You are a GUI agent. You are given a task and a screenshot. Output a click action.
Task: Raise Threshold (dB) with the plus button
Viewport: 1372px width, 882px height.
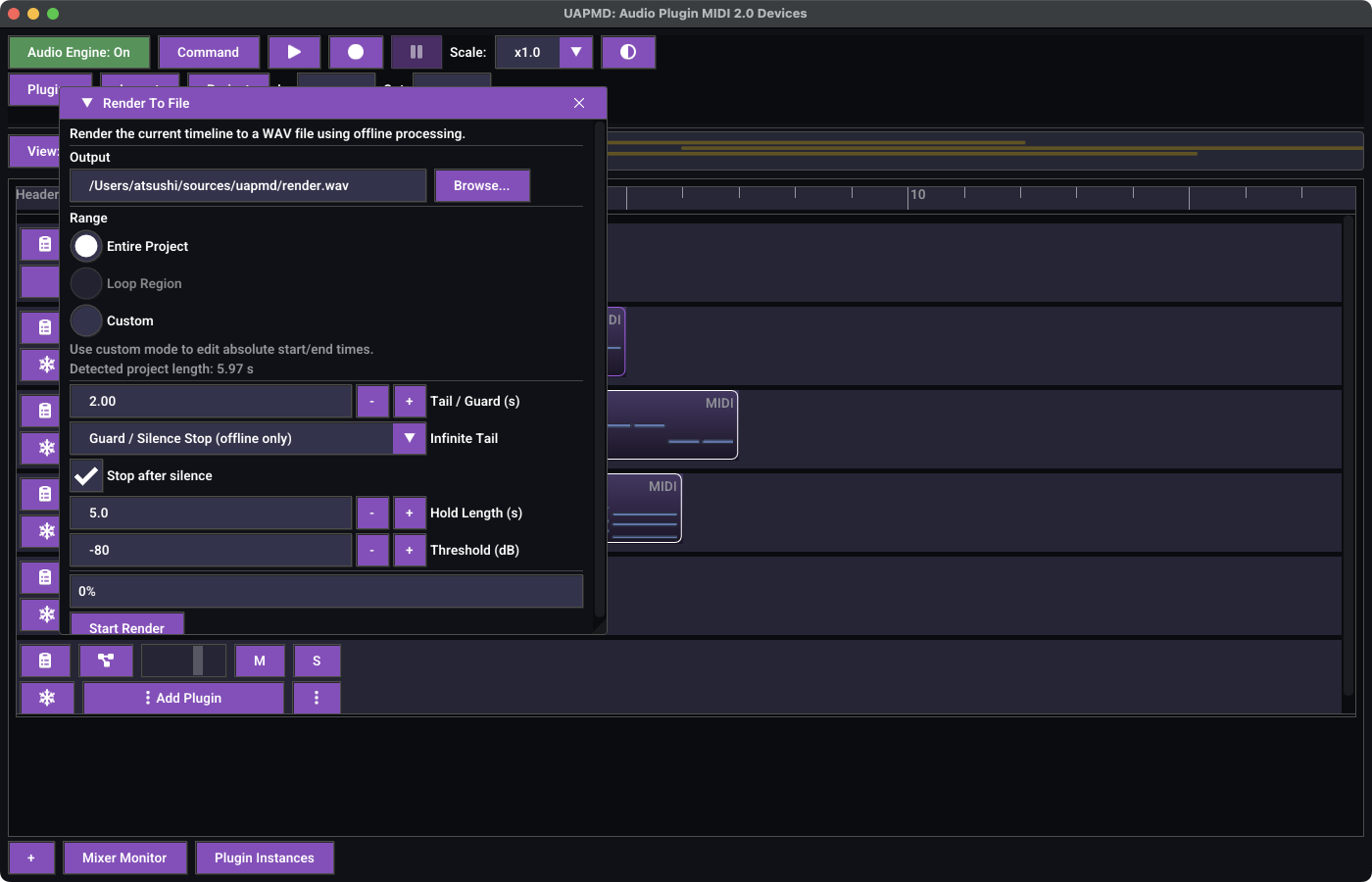[x=410, y=550]
